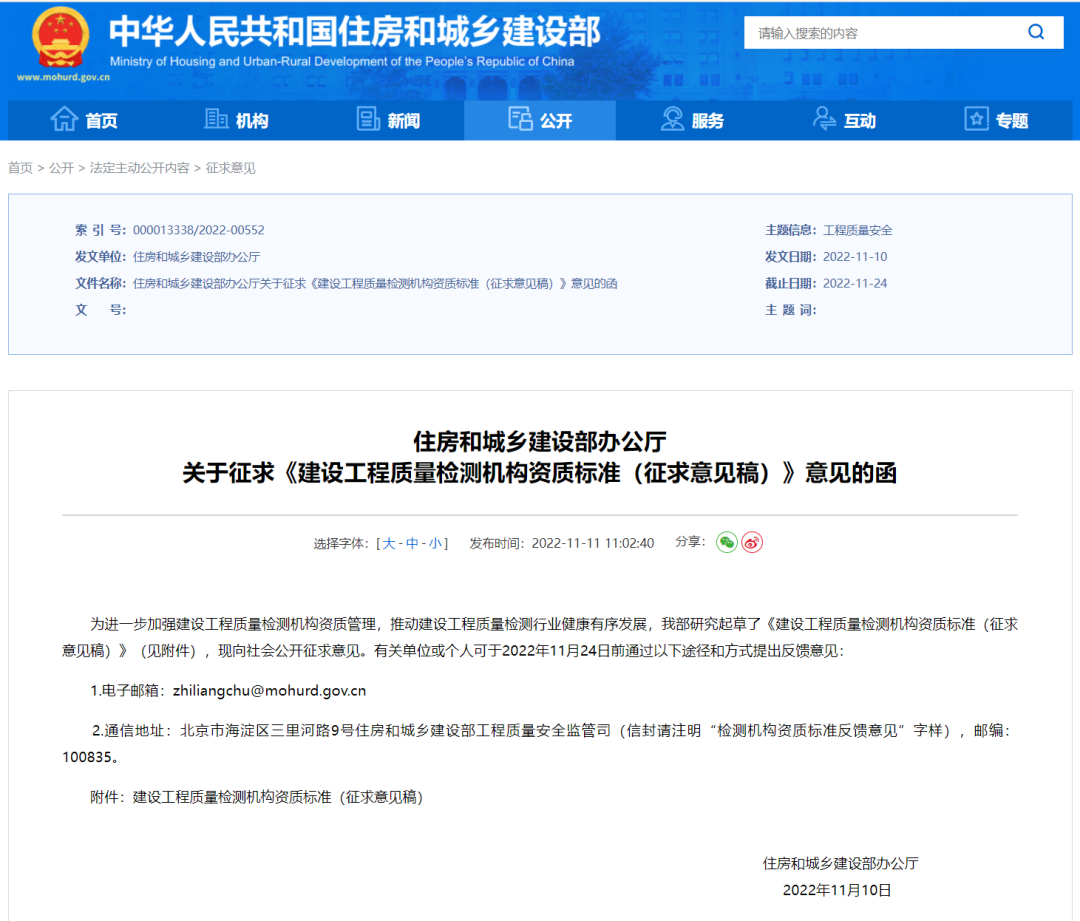
Task: Click the headset icon for 服务
Action: tap(672, 120)
